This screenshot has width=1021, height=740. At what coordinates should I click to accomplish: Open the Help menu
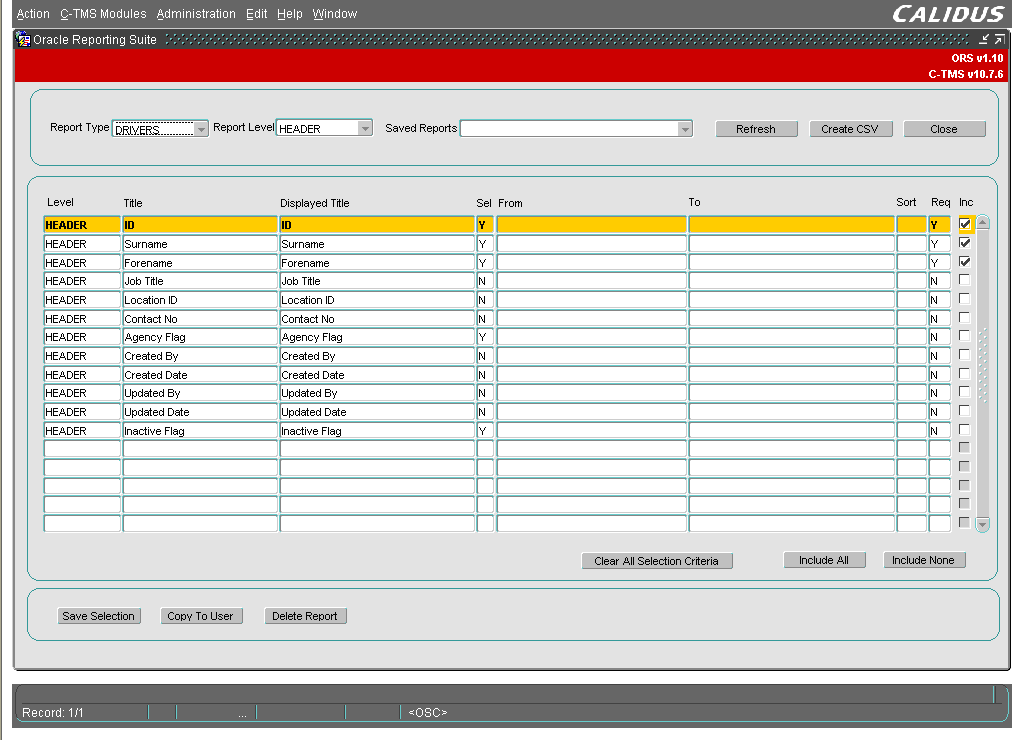[290, 14]
